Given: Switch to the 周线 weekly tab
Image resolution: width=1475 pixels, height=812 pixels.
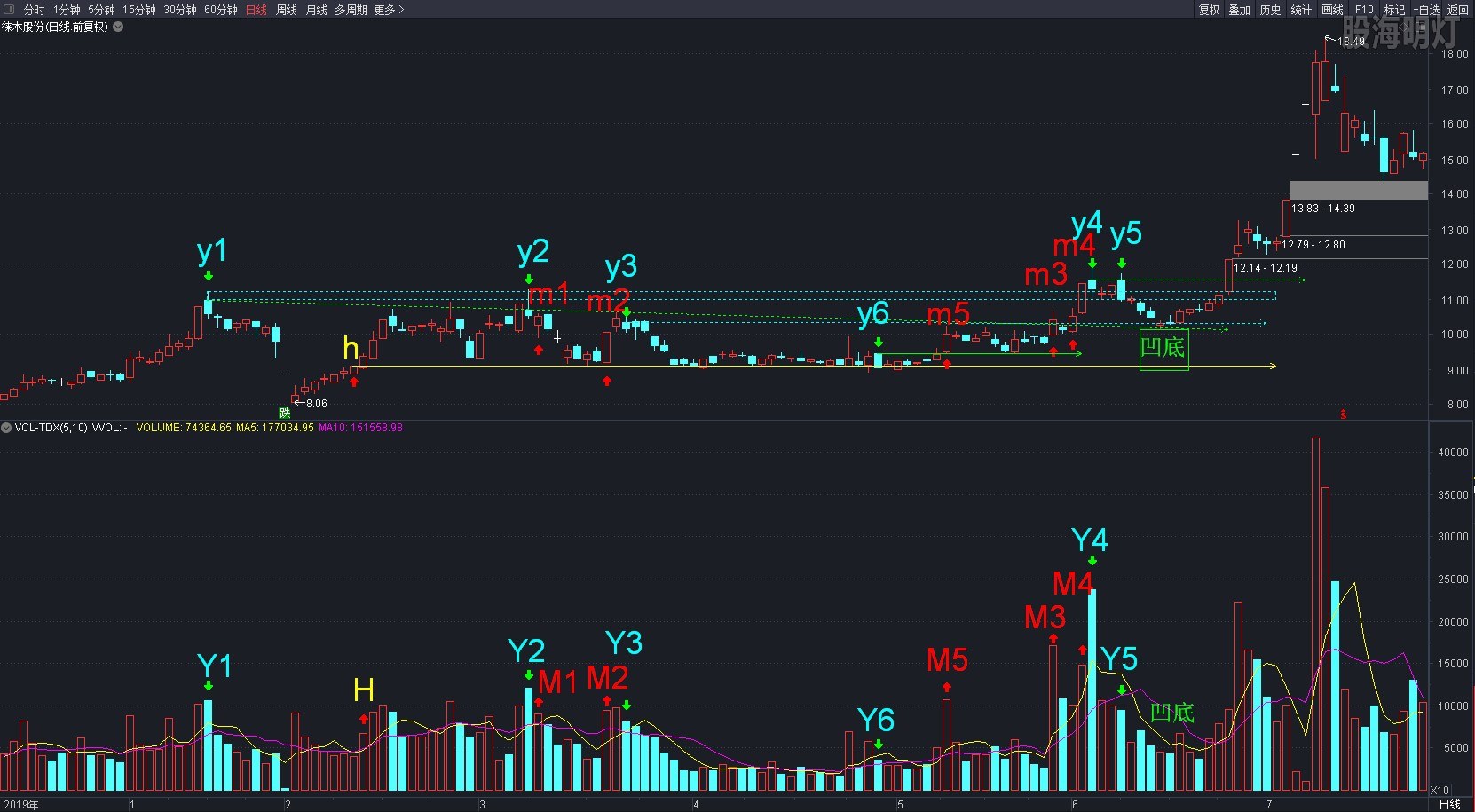Looking at the screenshot, I should click(286, 10).
